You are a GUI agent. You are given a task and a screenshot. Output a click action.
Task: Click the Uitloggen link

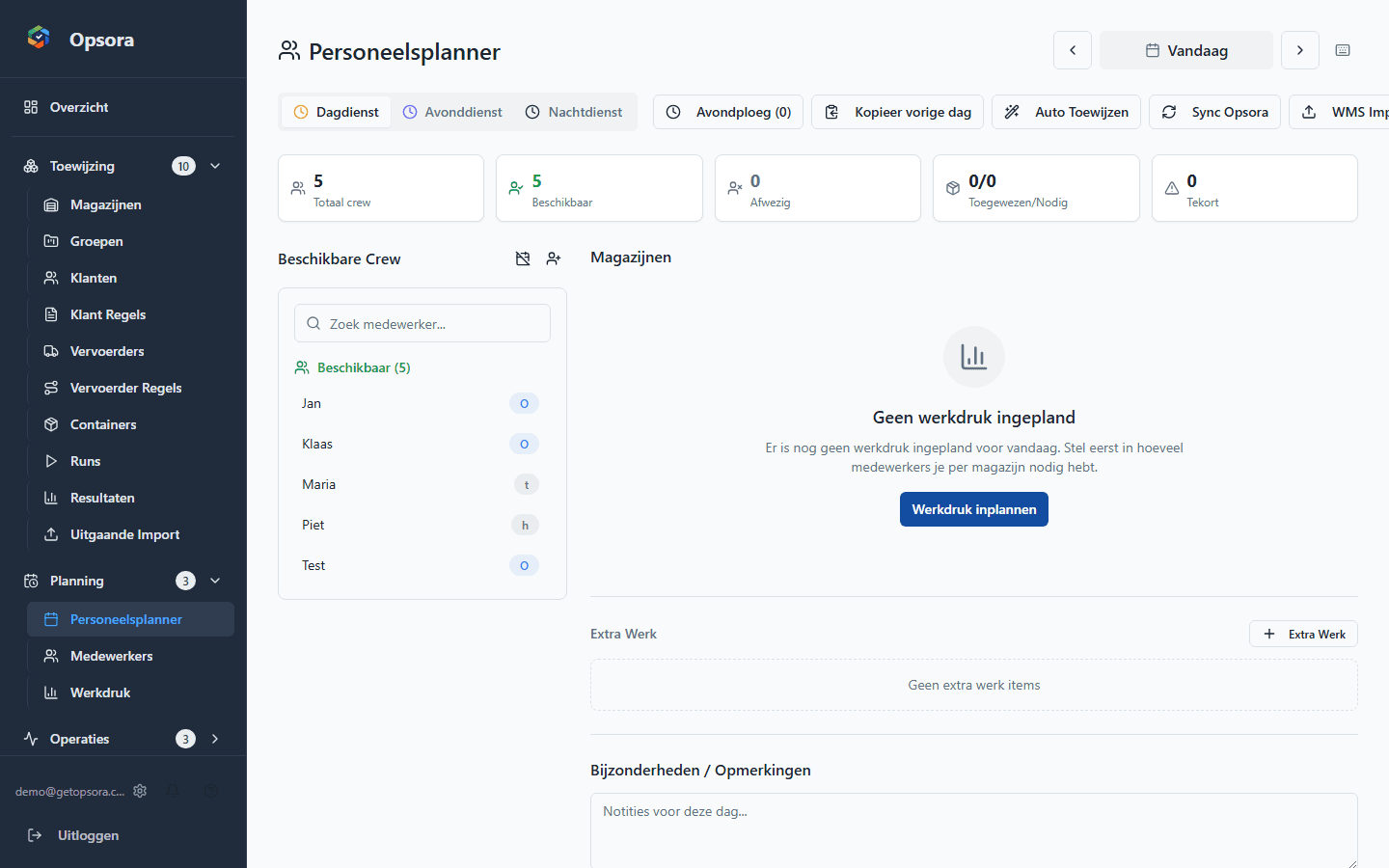(88, 835)
